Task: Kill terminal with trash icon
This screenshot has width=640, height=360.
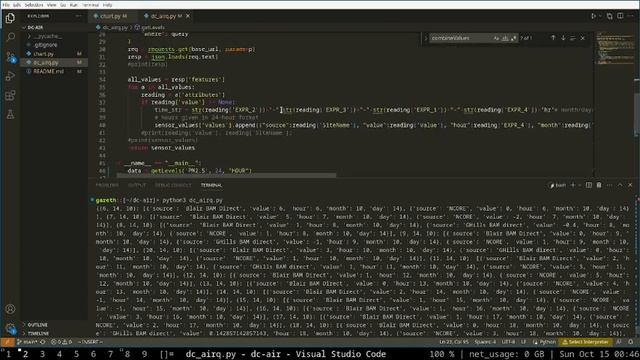Action: [x=599, y=185]
